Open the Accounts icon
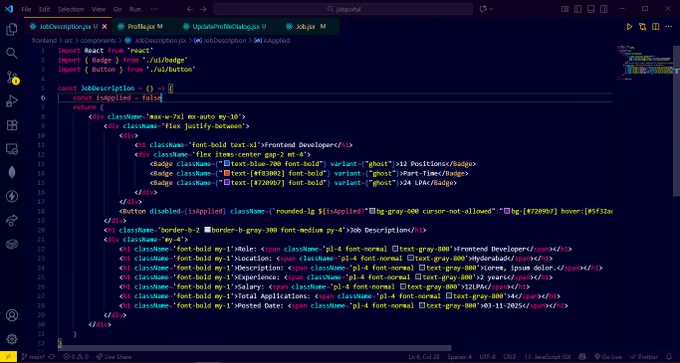The height and width of the screenshot is (363, 680). coord(12,315)
